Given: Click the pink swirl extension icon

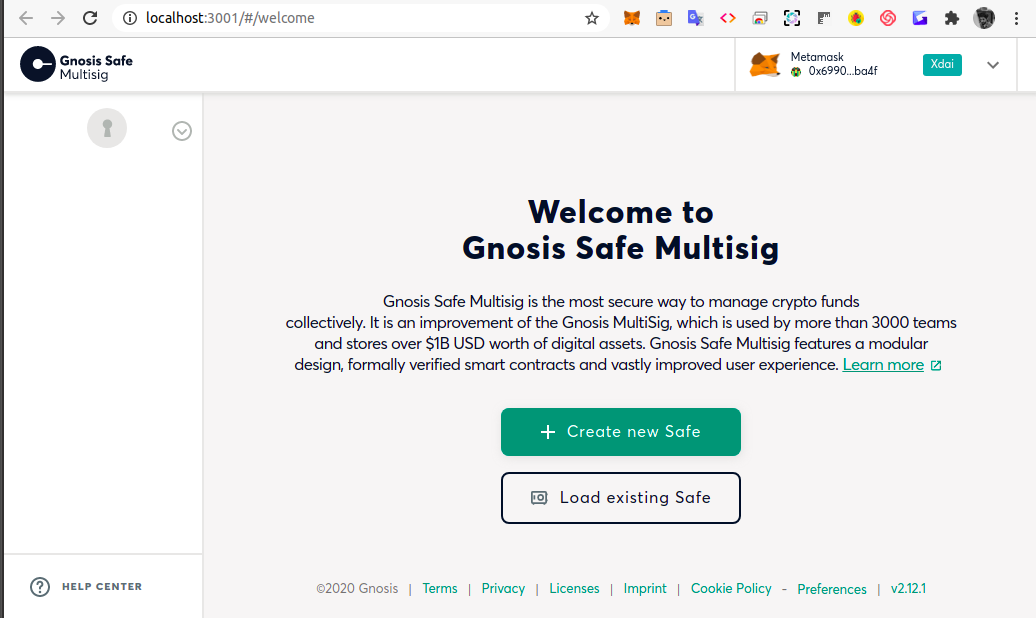Looking at the screenshot, I should [x=887, y=18].
